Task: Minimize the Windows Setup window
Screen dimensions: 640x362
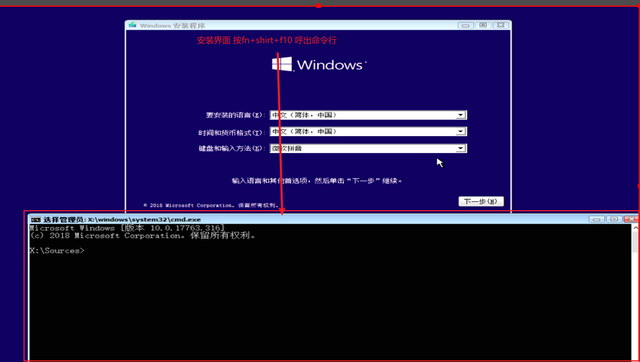Action: [x=465, y=25]
